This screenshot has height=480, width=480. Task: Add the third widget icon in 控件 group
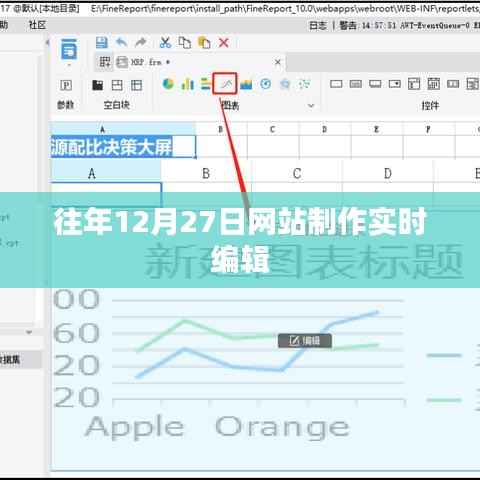pos(375,84)
